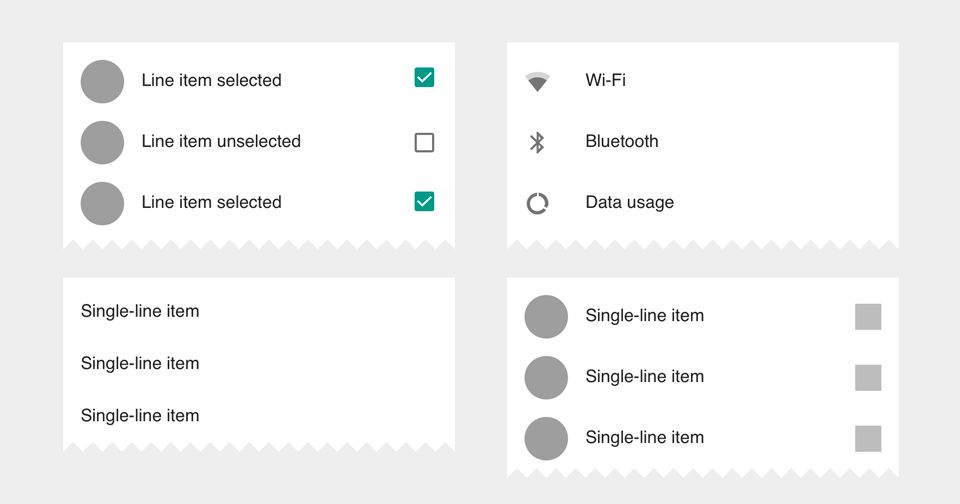This screenshot has height=504, width=960.
Task: Uncheck the bottom Line item selected checkbox
Action: coord(424,201)
